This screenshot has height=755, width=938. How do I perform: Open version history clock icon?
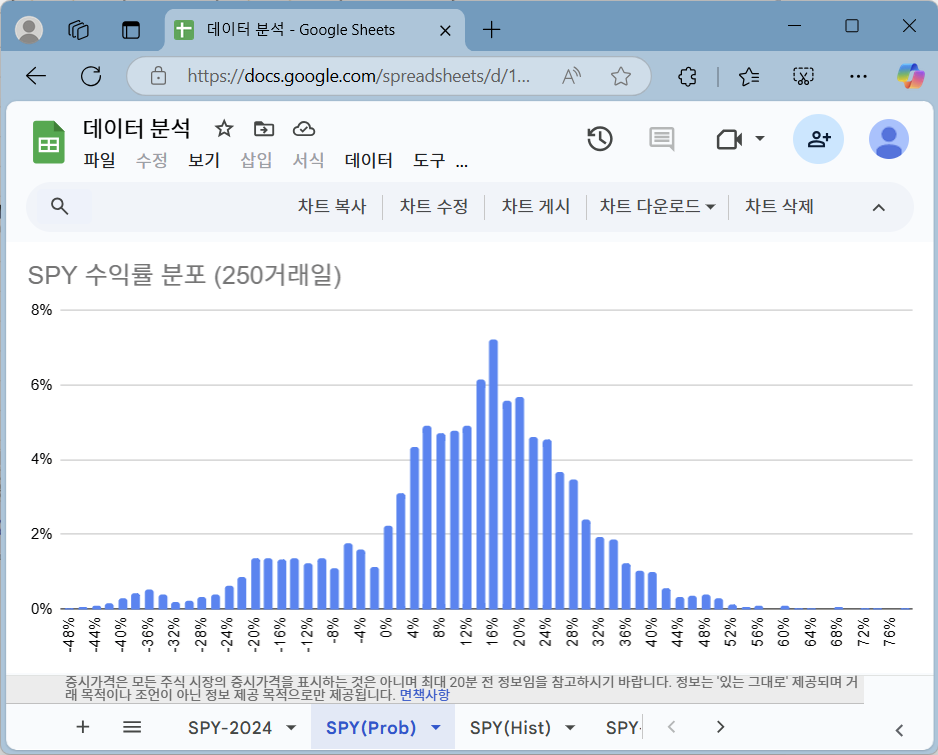tap(599, 139)
